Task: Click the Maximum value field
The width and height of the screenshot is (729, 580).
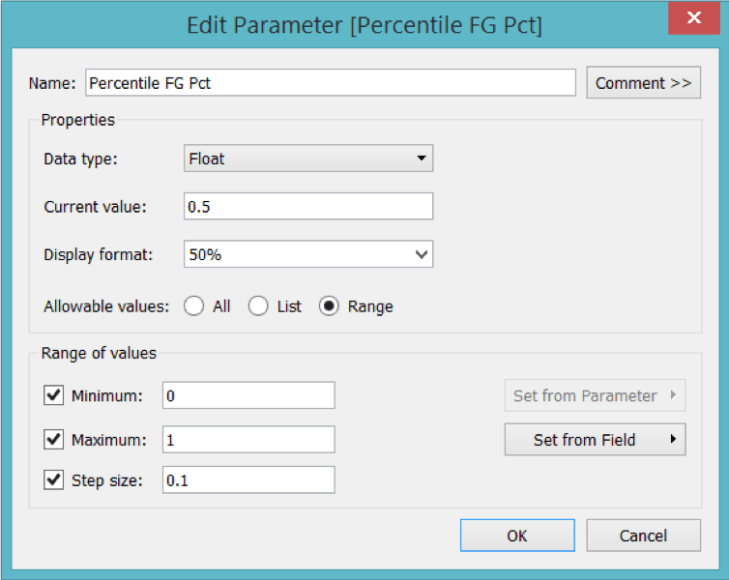Action: [248, 439]
